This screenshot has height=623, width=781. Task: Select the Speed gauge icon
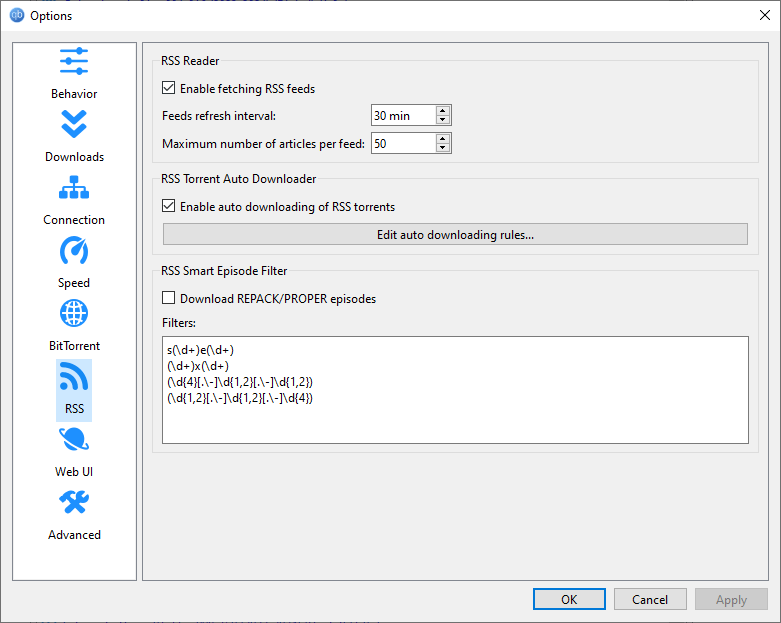74,251
